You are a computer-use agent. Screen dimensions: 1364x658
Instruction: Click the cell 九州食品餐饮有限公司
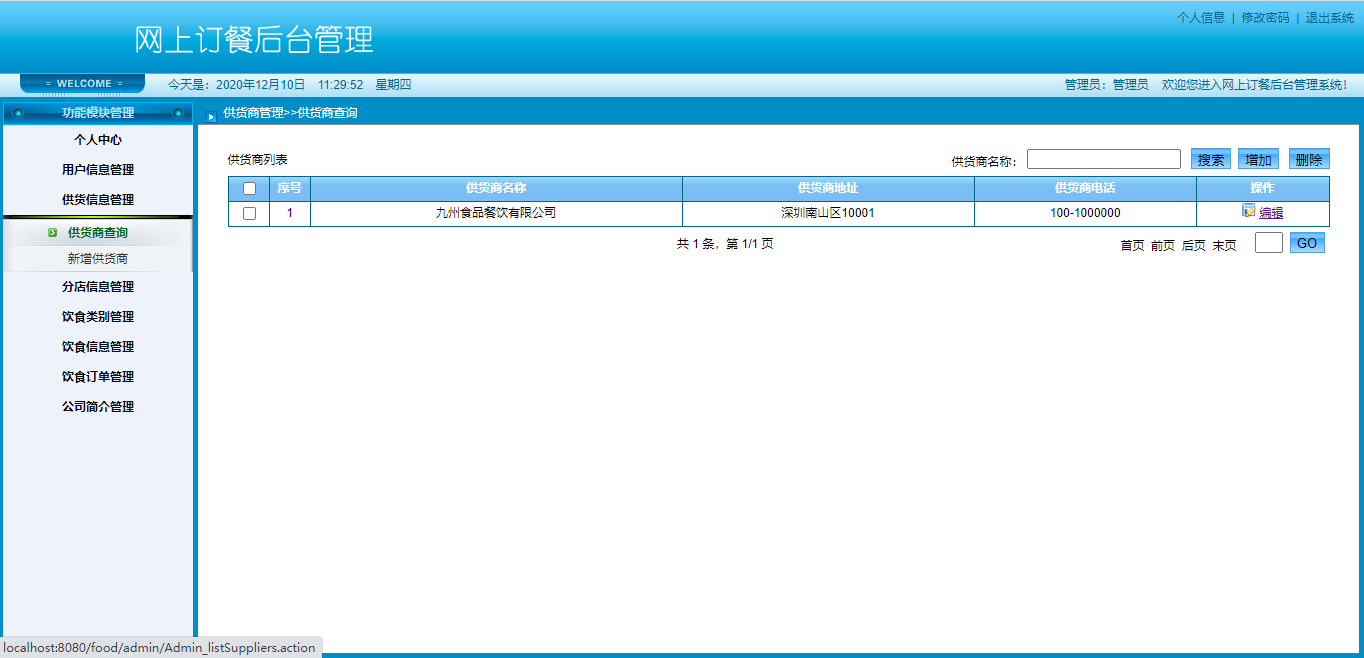click(496, 213)
